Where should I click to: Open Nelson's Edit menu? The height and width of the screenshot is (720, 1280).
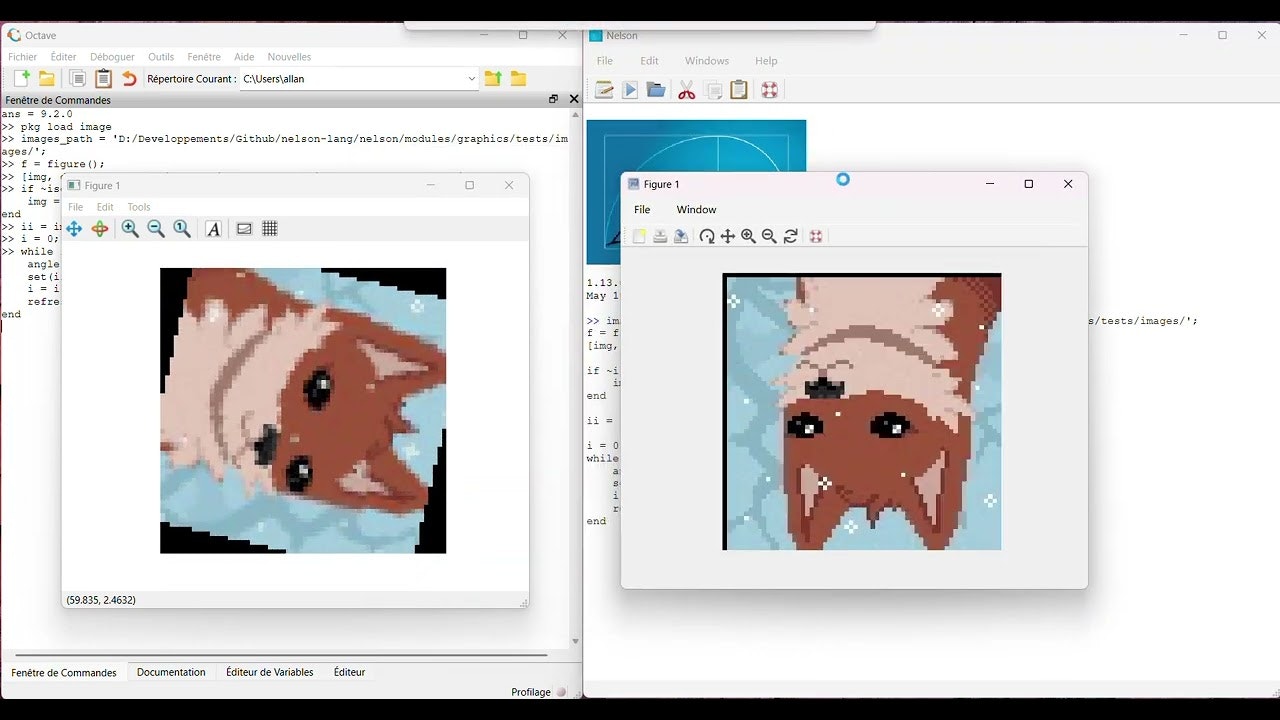pos(650,61)
